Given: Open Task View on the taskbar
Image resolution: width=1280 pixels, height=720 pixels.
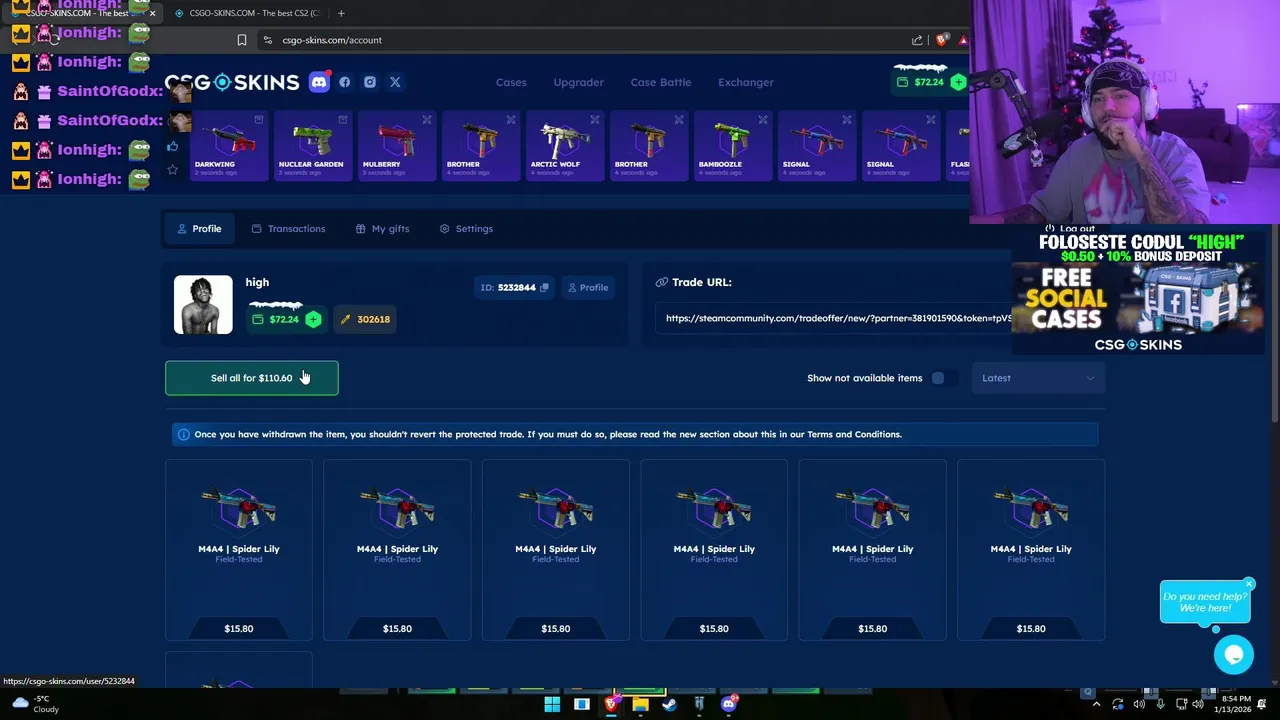Looking at the screenshot, I should pos(582,704).
